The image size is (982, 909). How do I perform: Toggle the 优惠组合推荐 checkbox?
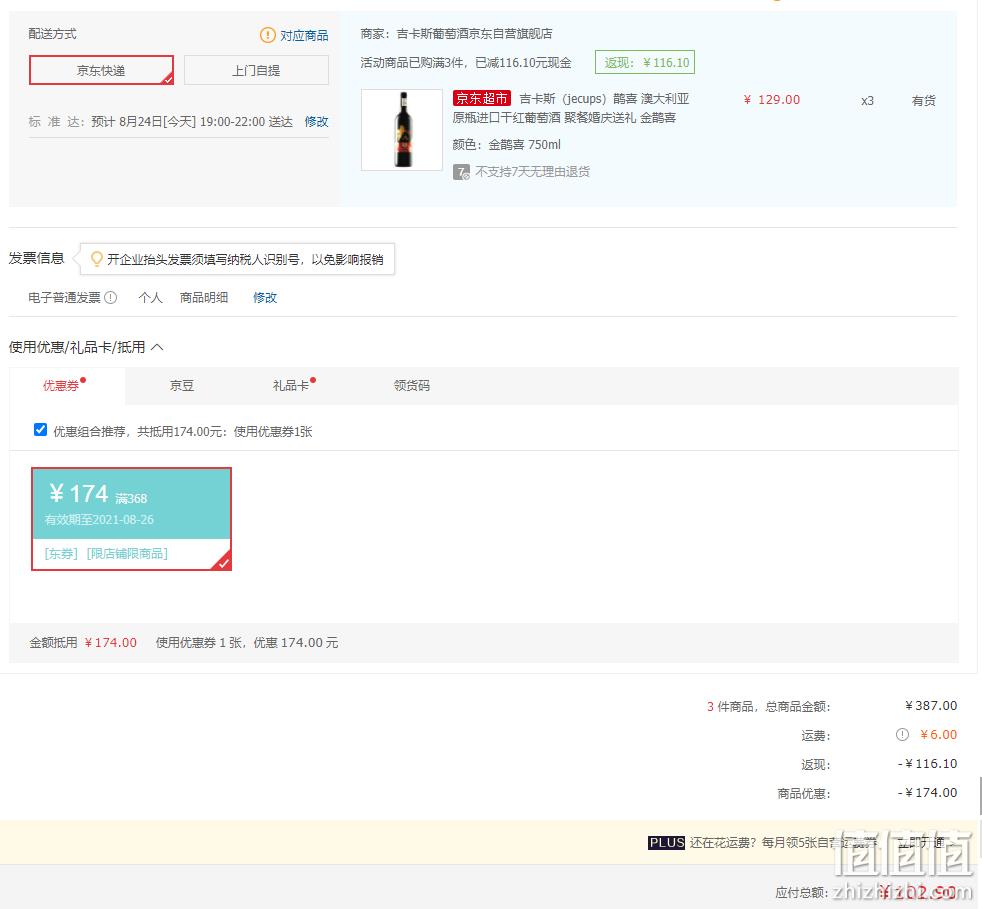pos(40,430)
